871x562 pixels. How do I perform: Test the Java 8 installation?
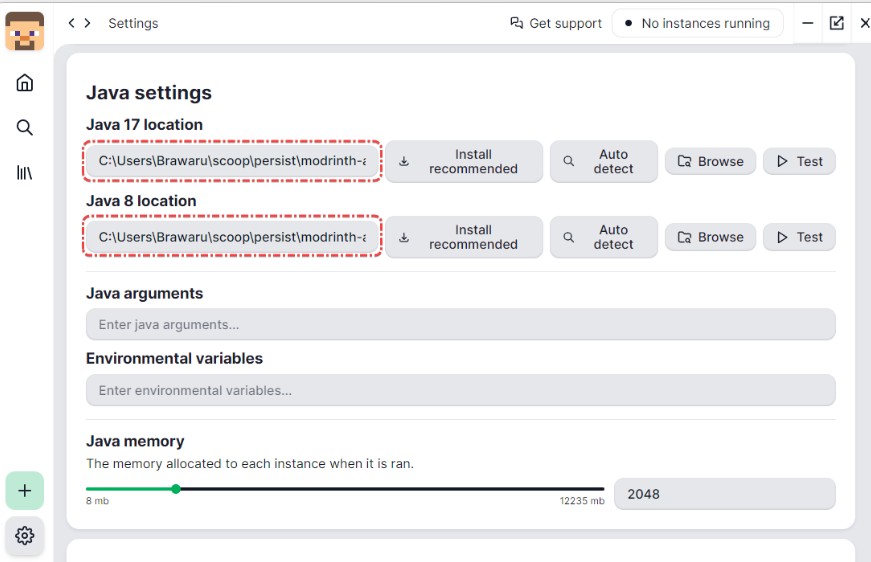(x=799, y=237)
